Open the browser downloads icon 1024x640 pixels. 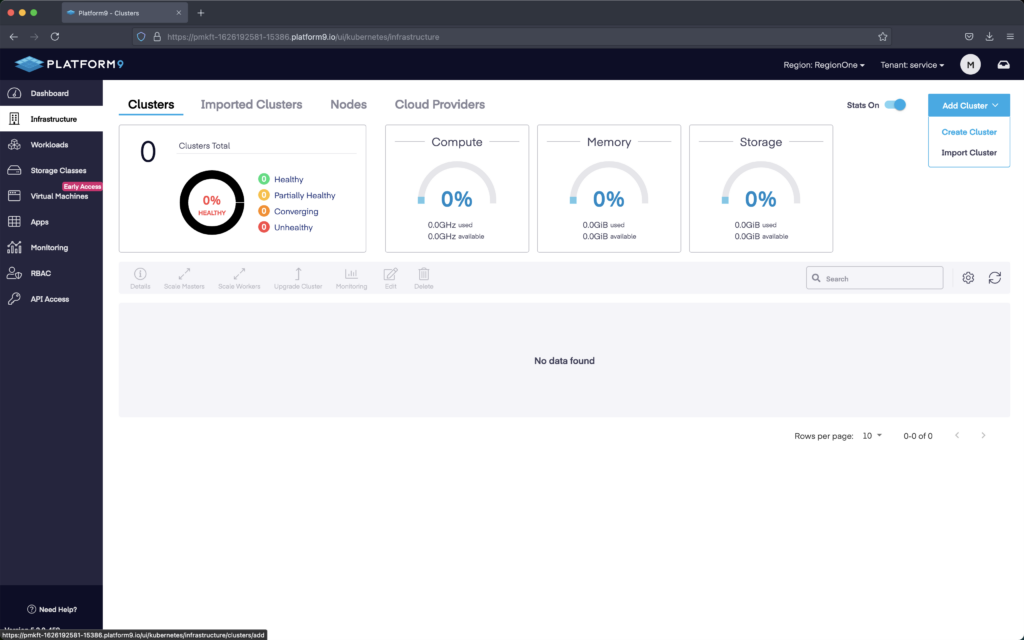989,37
